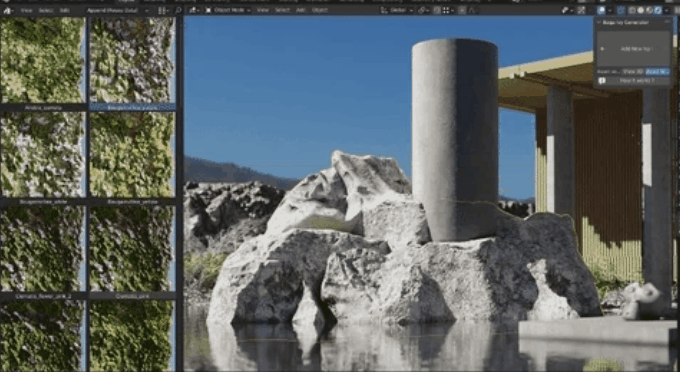680x372 pixels.
Task: Click the Clematis pink asset label
Action: pyautogui.click(x=132, y=296)
